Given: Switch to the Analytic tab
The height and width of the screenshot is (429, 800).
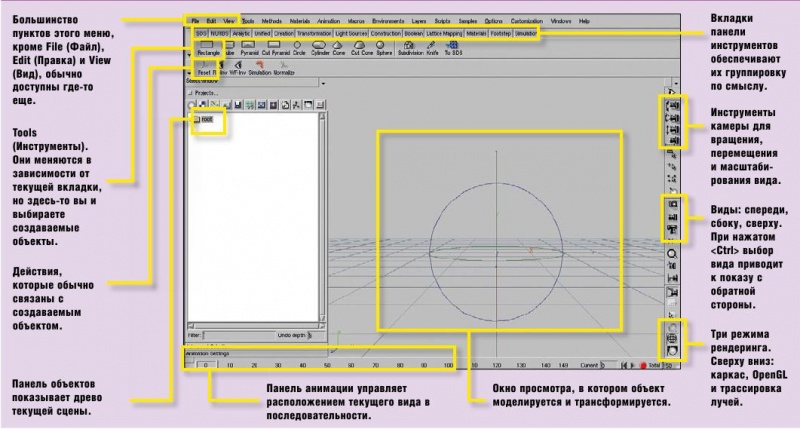Looking at the screenshot, I should tap(241, 34).
